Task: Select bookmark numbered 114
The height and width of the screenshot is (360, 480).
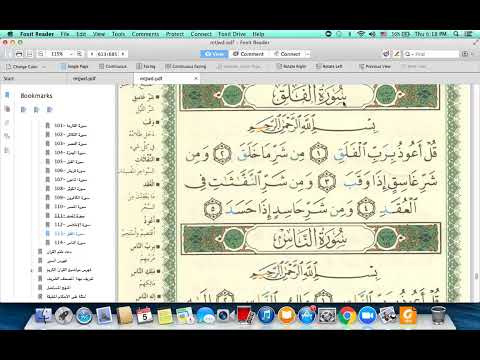Action: (x=70, y=243)
